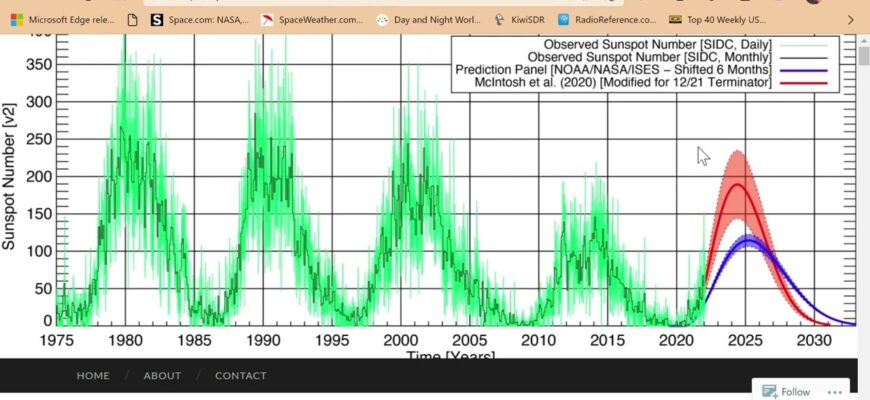
Task: Expand the bookmarks overflow chevron
Action: pos(851,19)
